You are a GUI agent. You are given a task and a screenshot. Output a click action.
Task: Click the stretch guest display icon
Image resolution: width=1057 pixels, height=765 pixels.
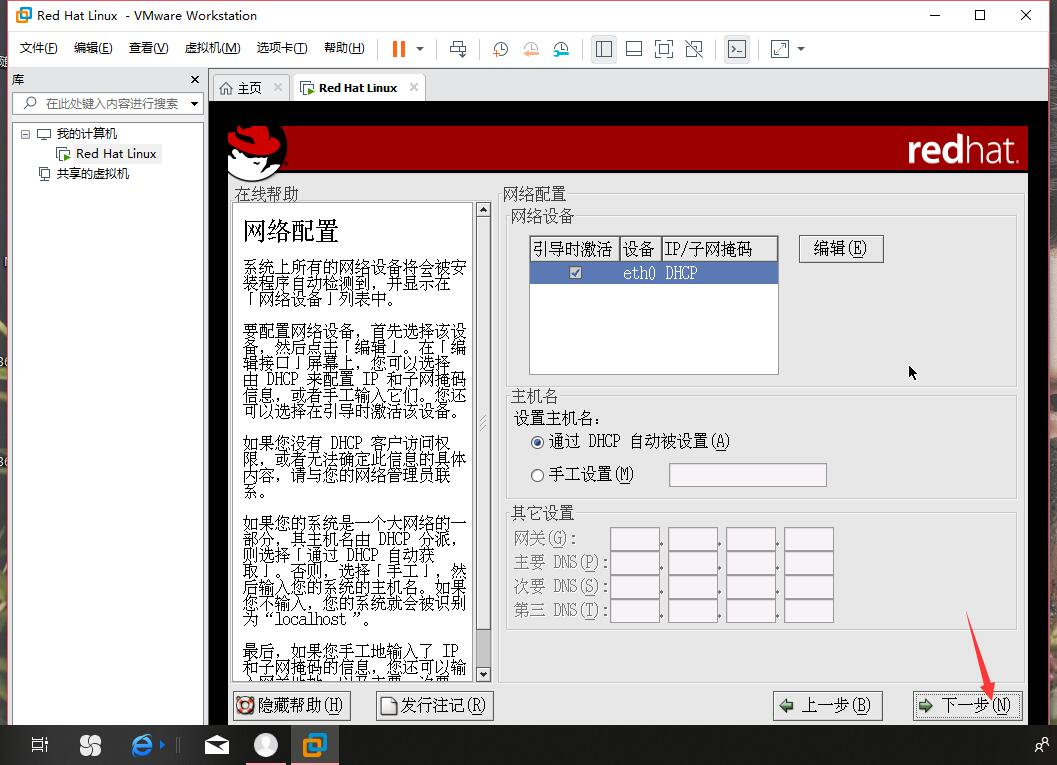pos(779,49)
